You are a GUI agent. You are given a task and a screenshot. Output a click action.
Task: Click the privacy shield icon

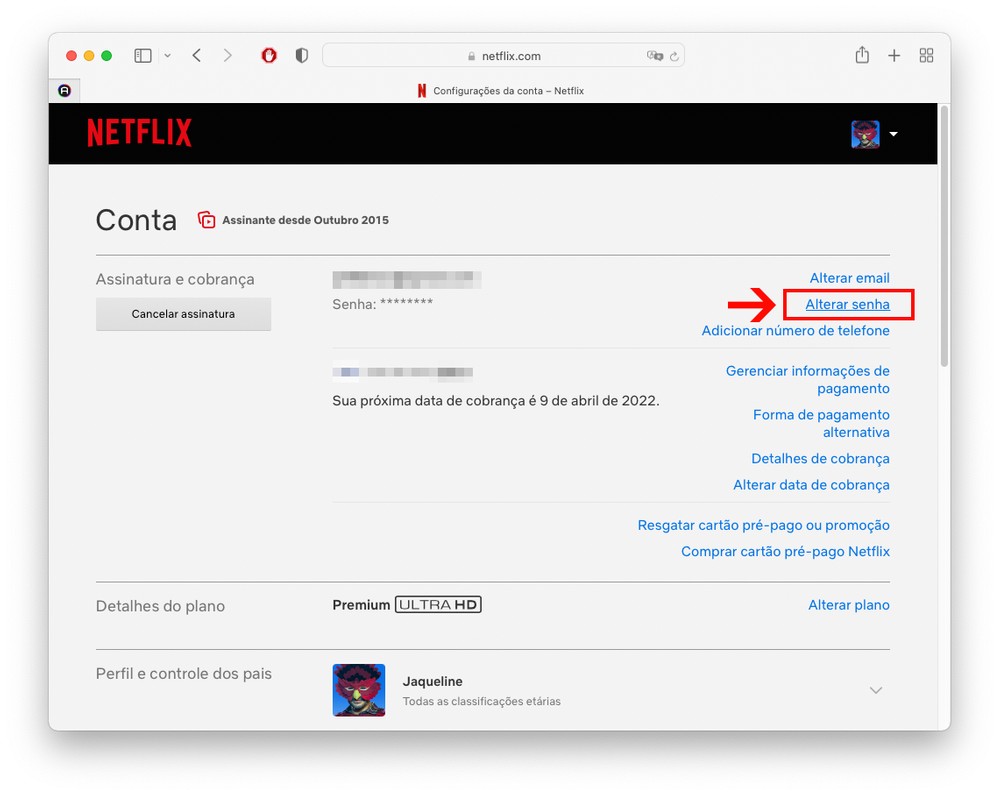point(301,56)
